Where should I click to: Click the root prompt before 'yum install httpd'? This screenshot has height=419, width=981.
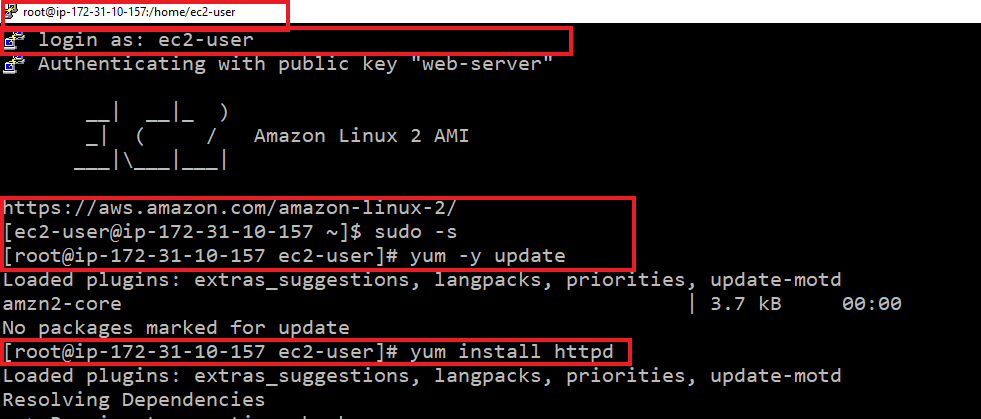coord(200,352)
